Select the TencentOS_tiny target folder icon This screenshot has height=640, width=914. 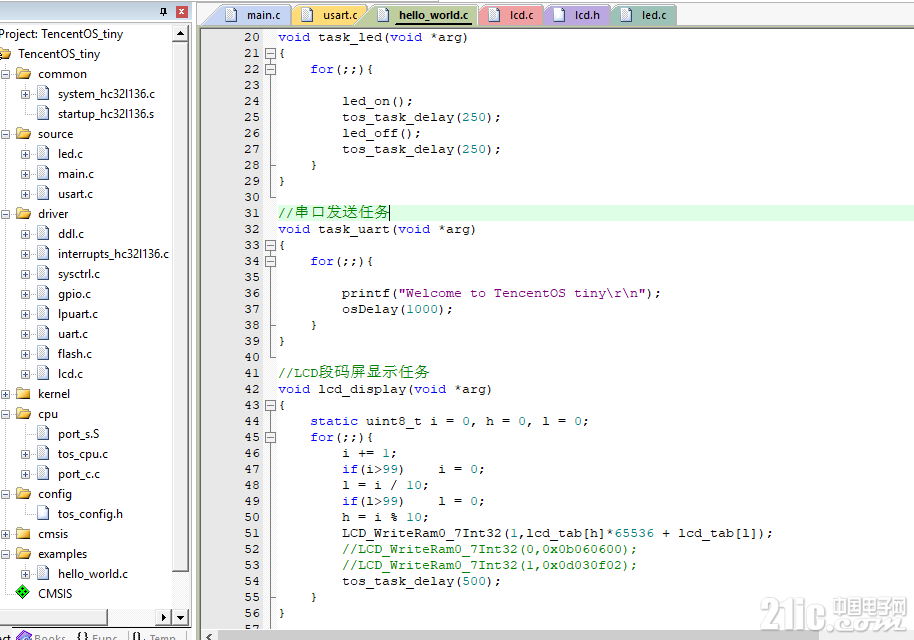point(5,54)
